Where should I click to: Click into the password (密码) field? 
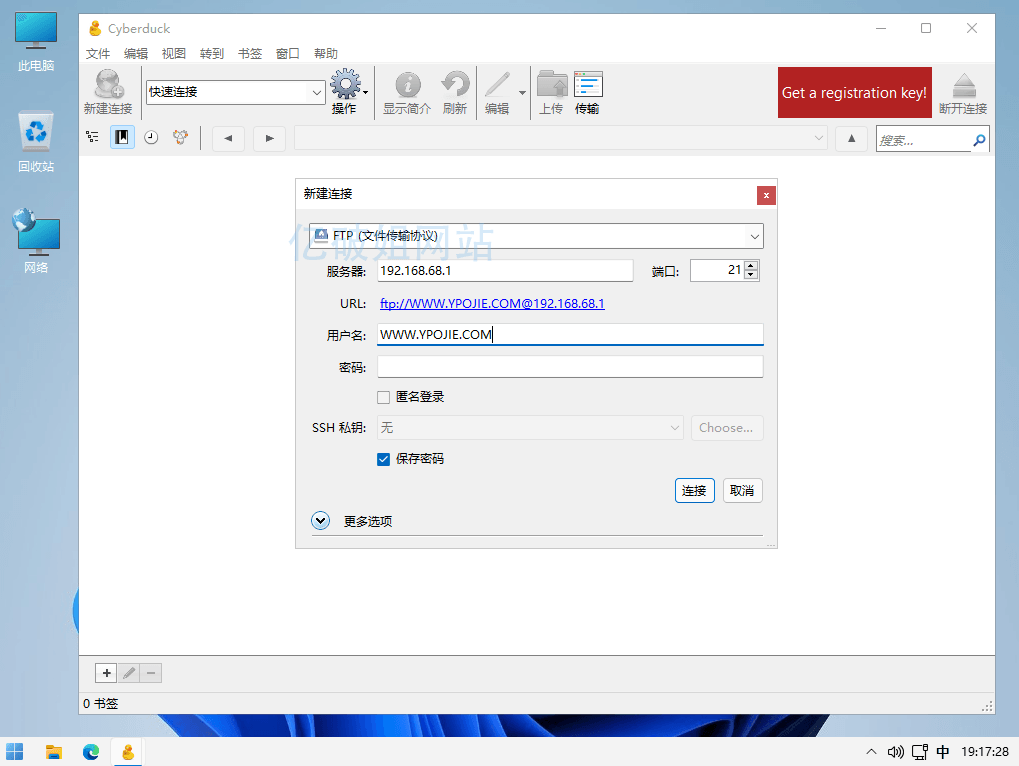click(x=570, y=367)
